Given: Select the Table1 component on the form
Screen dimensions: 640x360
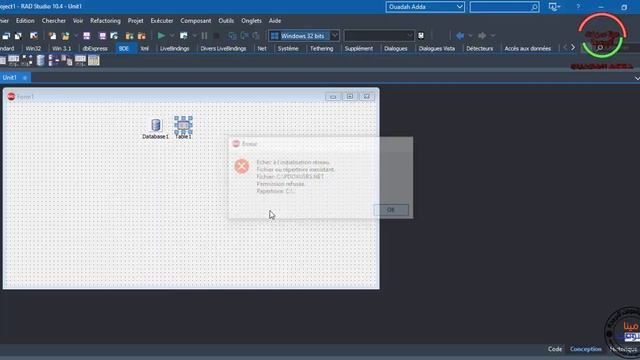Looking at the screenshot, I should click(x=183, y=125).
